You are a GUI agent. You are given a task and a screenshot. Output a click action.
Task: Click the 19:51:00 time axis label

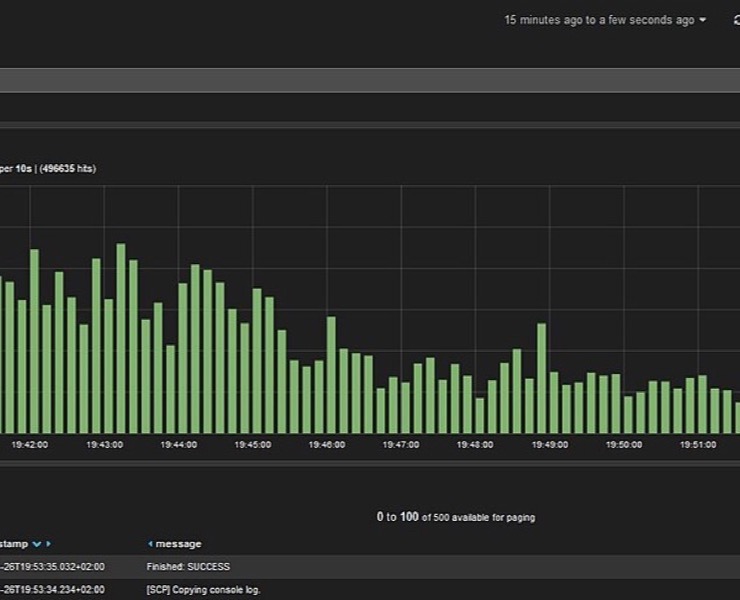pyautogui.click(x=698, y=445)
